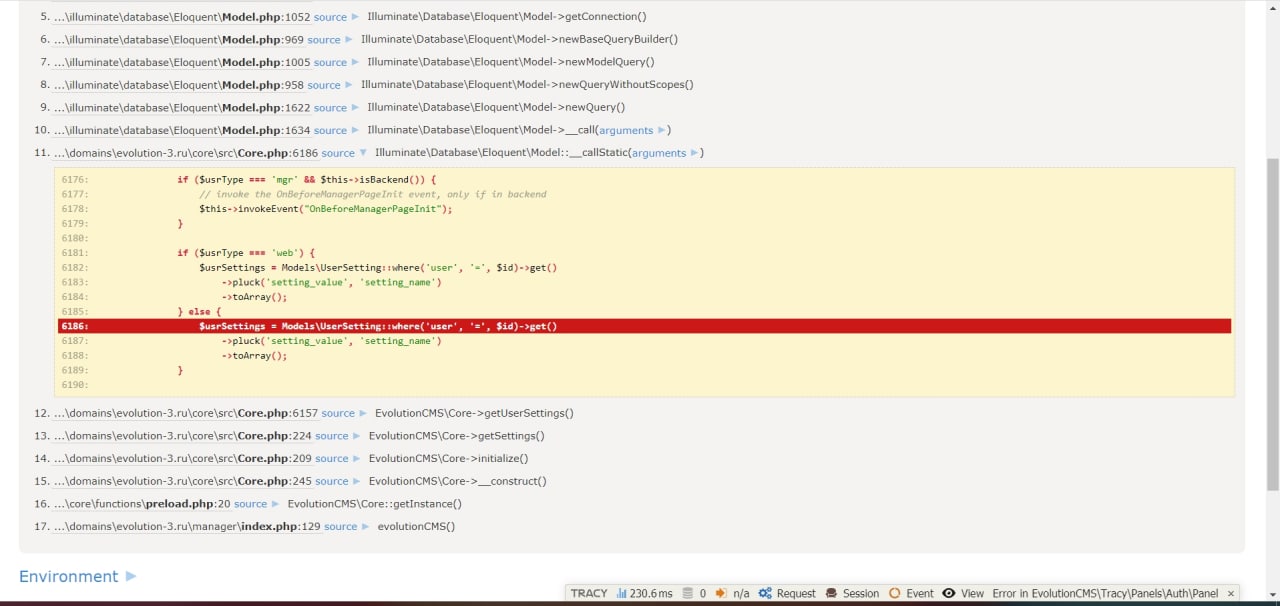Expand source for index.php:129
This screenshot has width=1280, height=606.
(344, 527)
